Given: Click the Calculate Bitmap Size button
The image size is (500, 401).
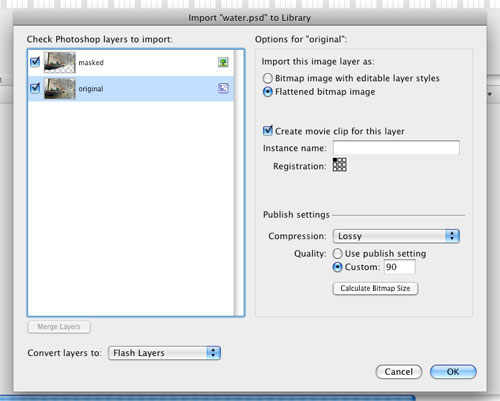Looking at the screenshot, I should tap(375, 288).
